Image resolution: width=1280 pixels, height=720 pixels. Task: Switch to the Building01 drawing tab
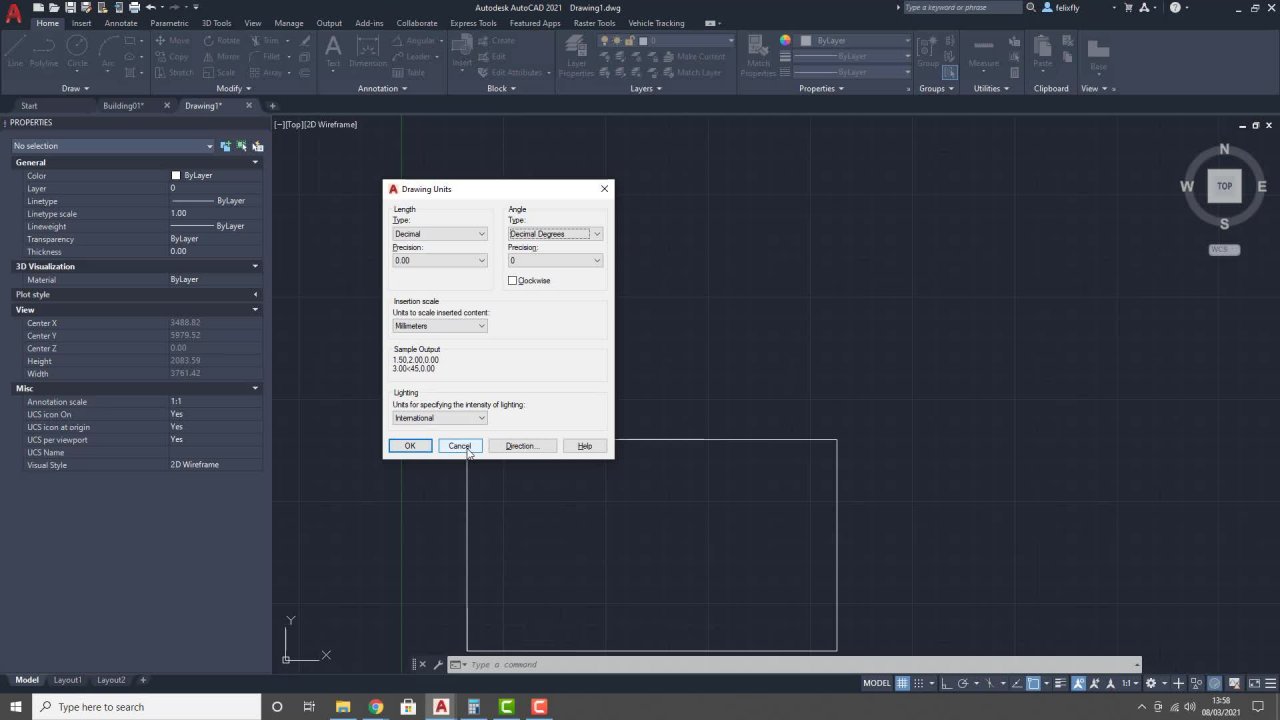123,106
